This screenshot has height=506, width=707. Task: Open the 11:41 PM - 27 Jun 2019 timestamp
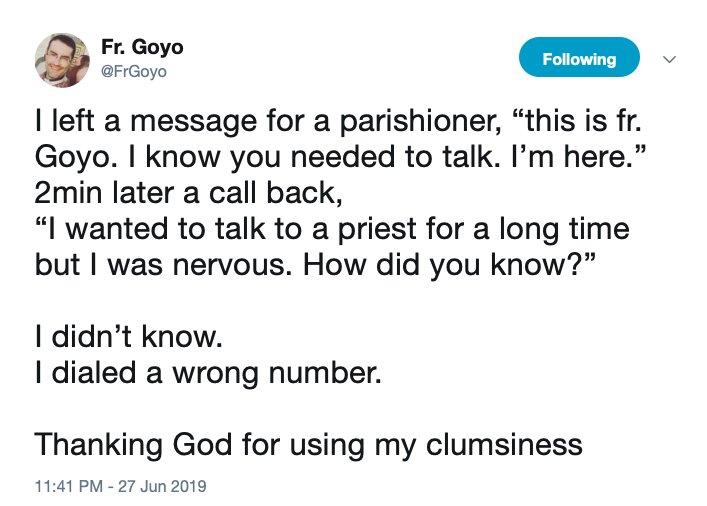(x=119, y=487)
